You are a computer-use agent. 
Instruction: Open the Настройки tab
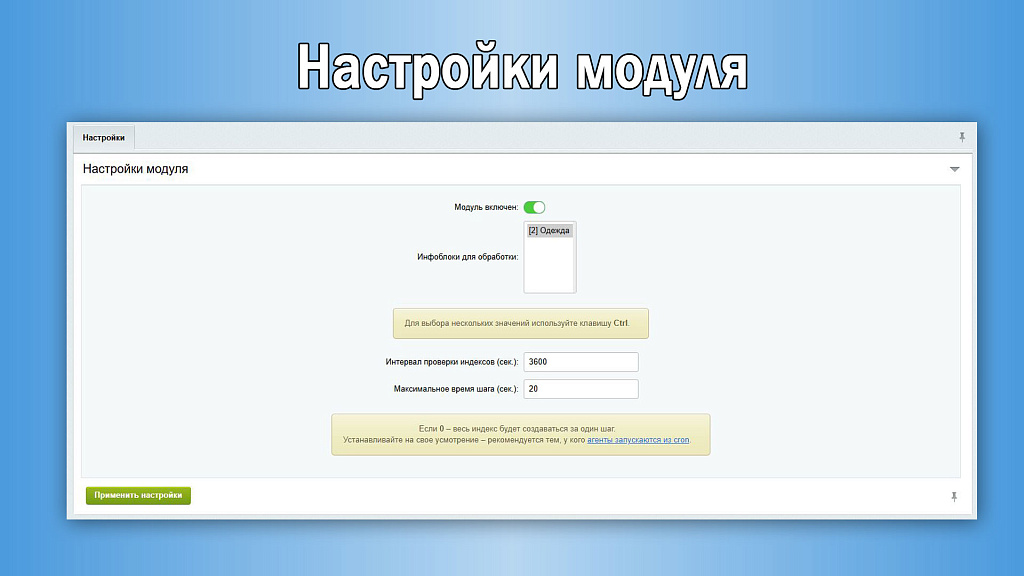(104, 137)
